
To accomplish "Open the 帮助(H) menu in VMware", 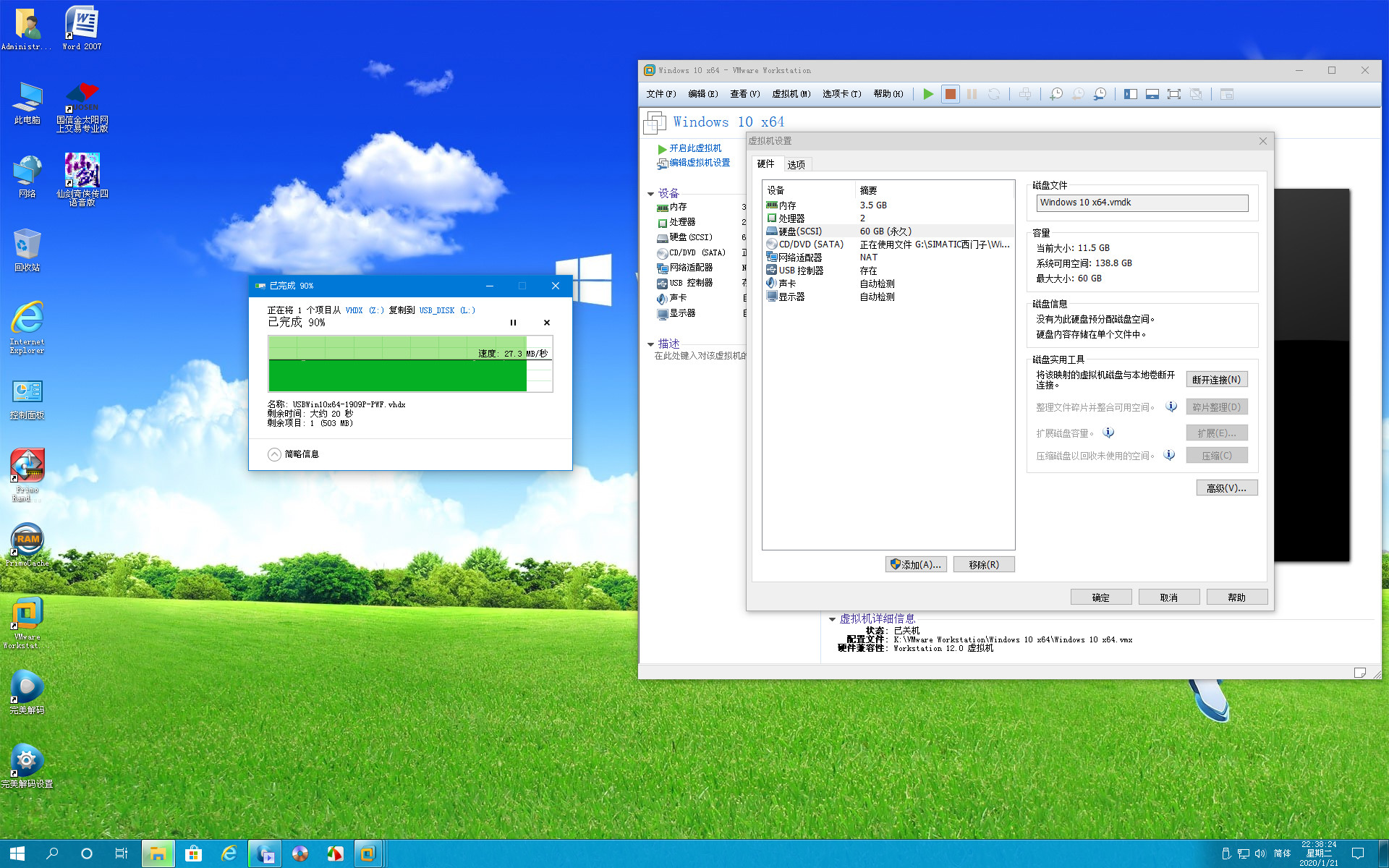I will click(x=888, y=94).
